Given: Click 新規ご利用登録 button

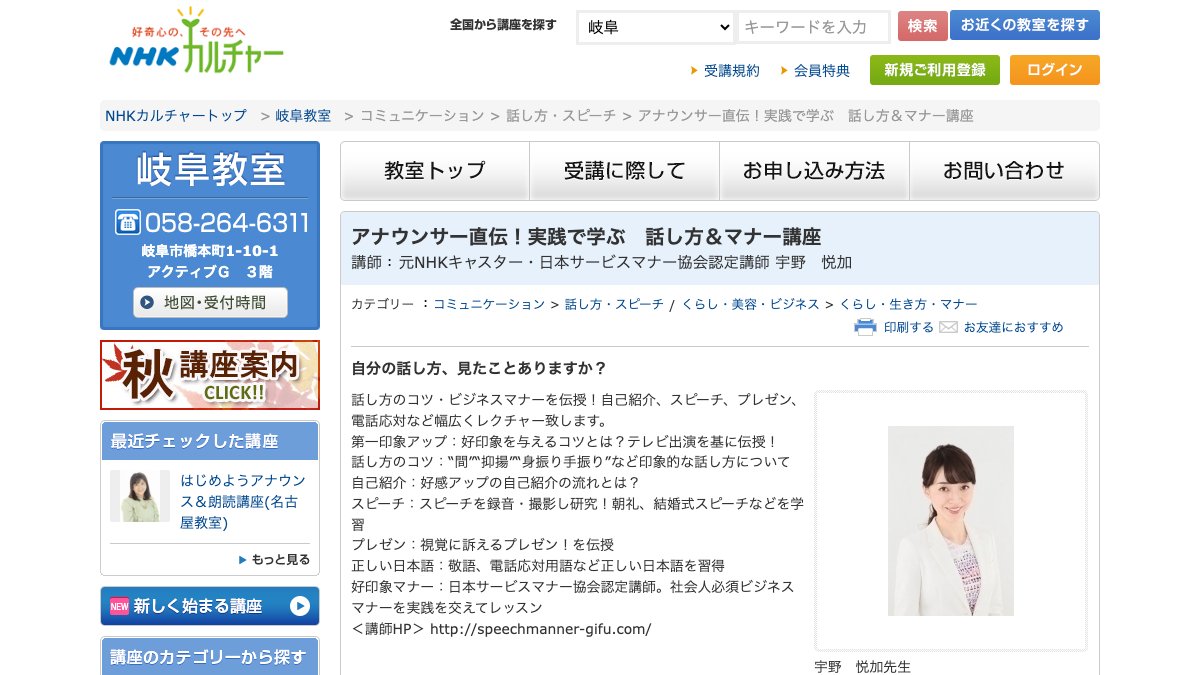Looking at the screenshot, I should point(935,70).
